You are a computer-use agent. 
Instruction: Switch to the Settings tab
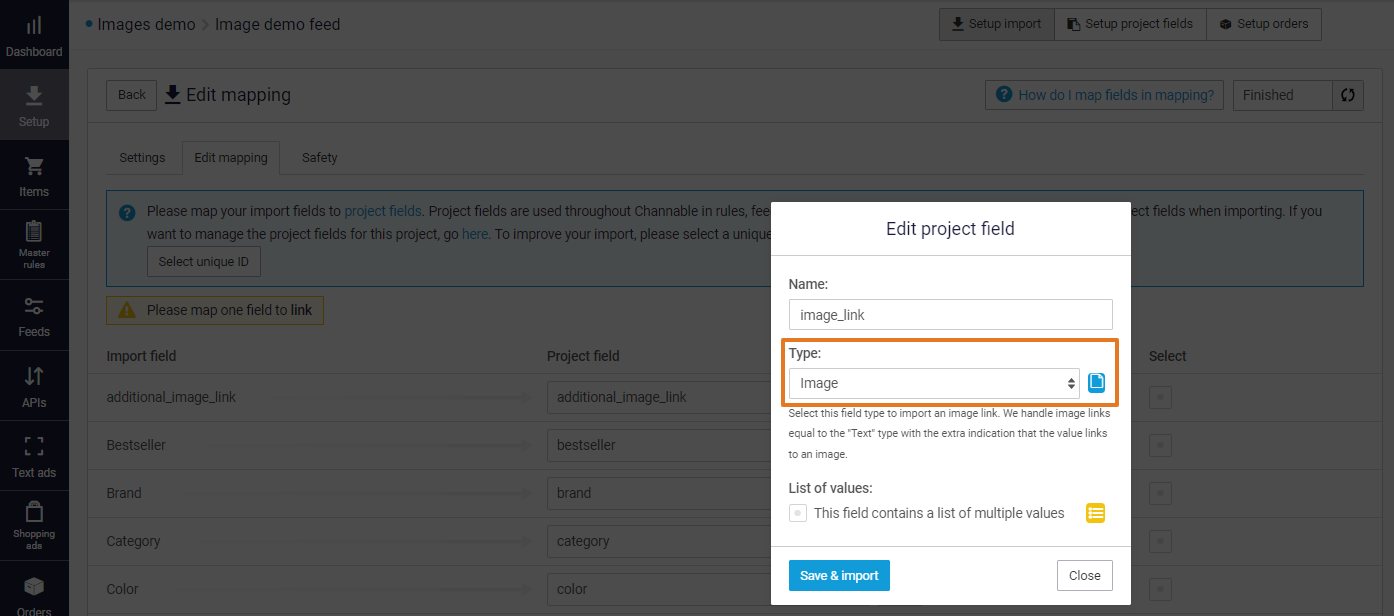pyautogui.click(x=142, y=157)
